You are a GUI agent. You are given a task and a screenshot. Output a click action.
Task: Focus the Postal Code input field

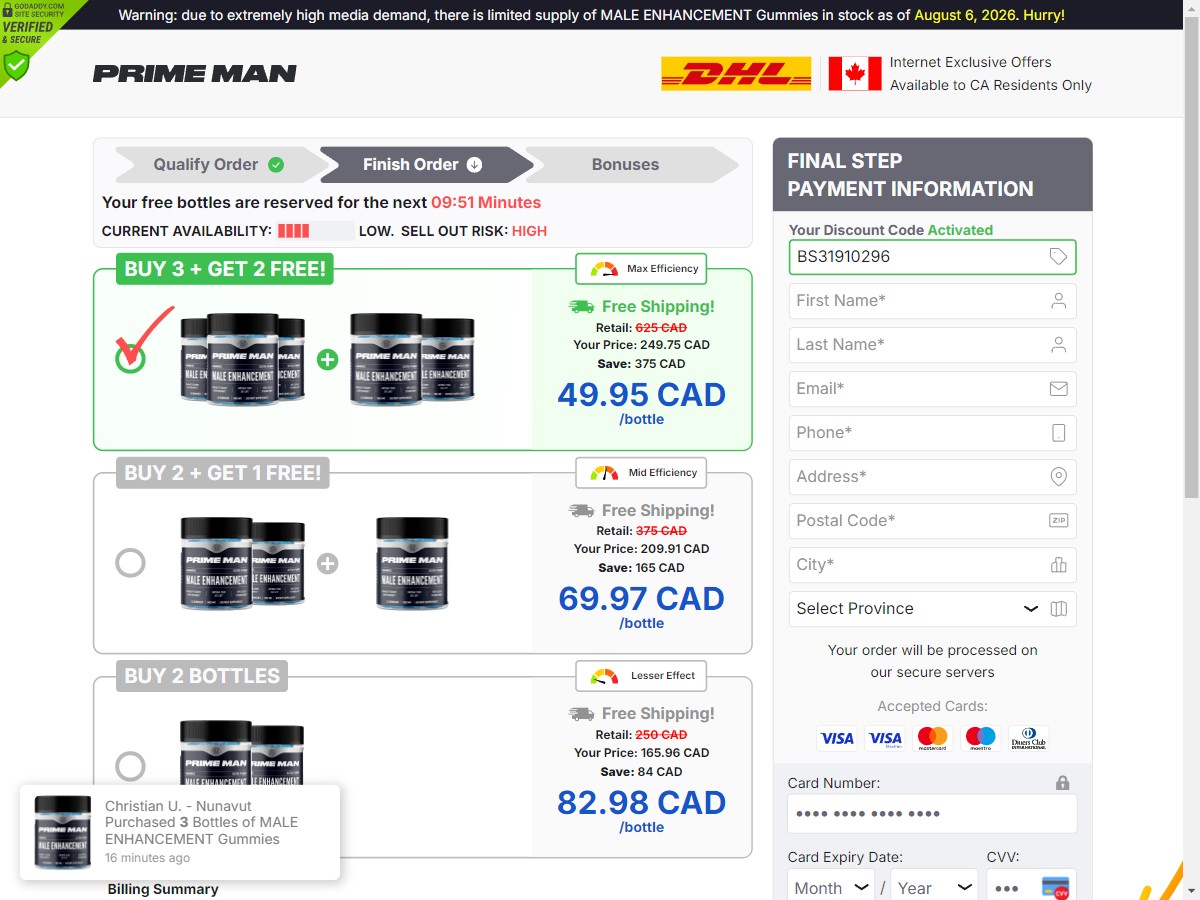[x=932, y=521]
